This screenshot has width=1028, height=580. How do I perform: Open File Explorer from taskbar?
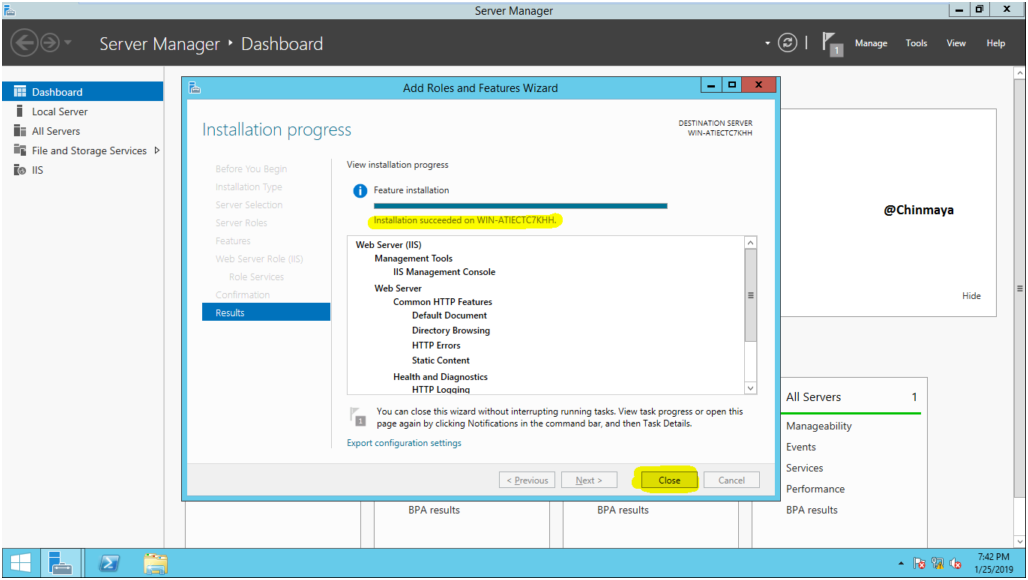155,563
